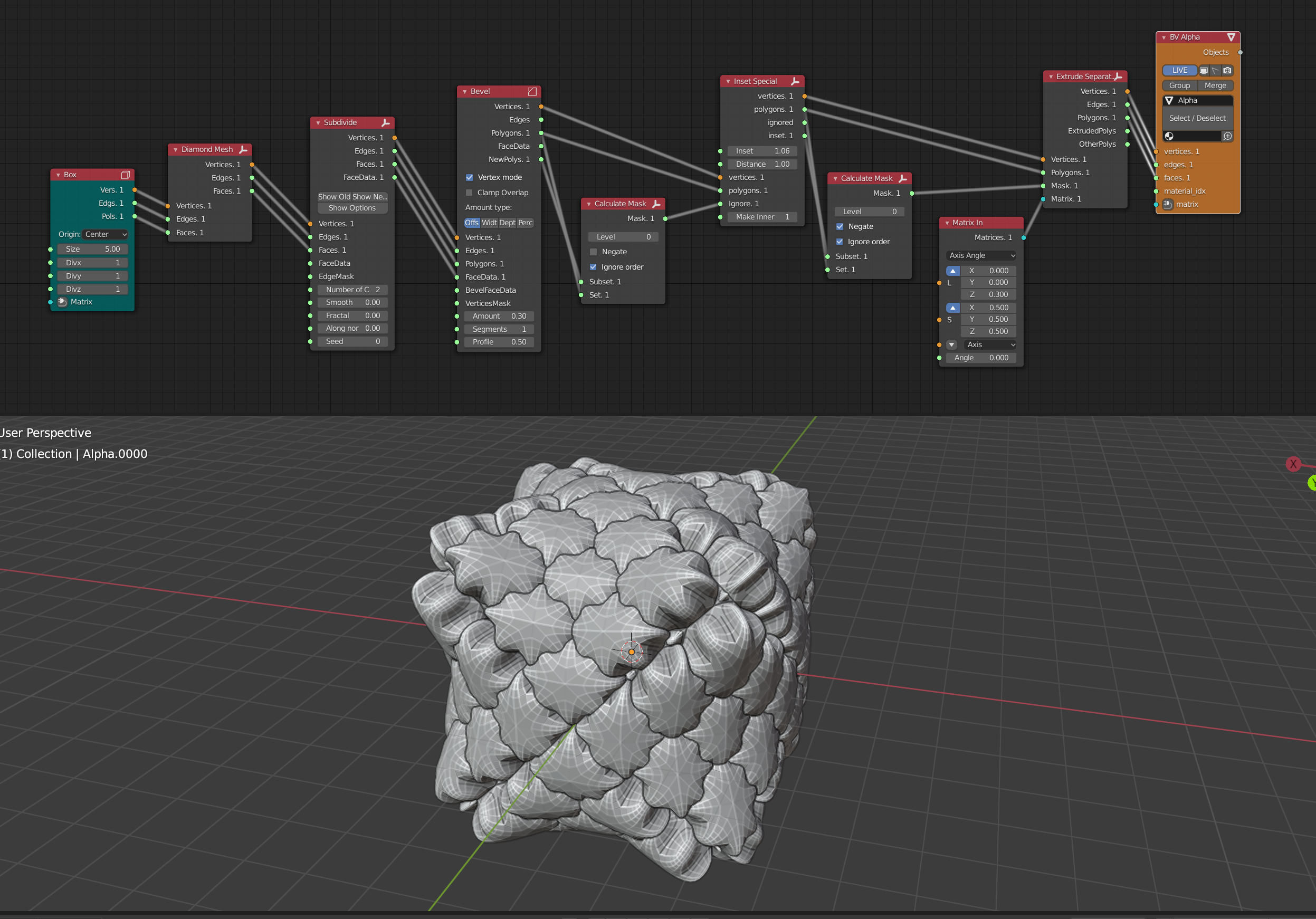Click the matrix socket plug icon on BV Alpha node
The width and height of the screenshot is (1316, 919).
click(1168, 205)
